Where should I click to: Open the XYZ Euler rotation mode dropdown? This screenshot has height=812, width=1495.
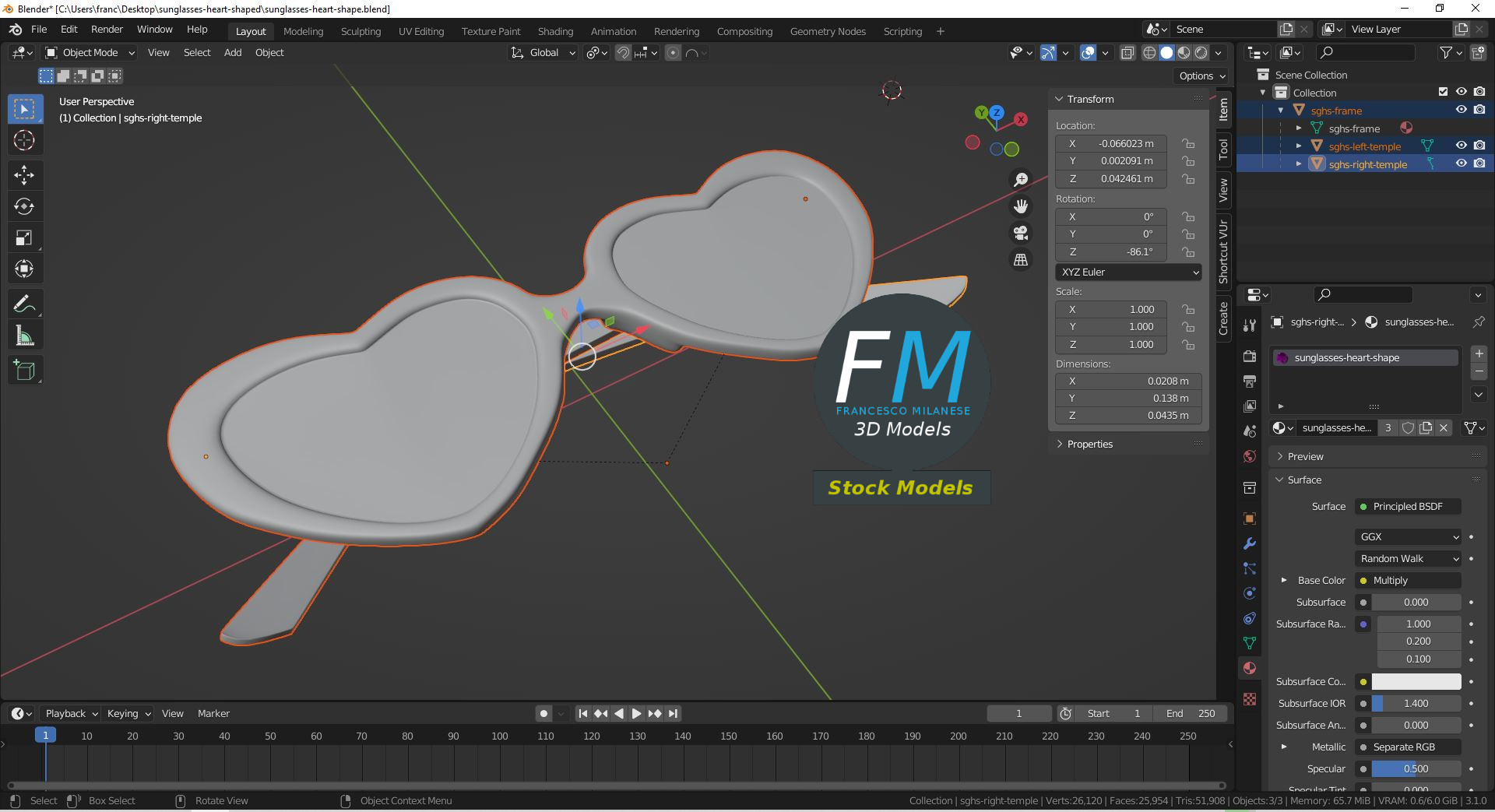[x=1128, y=272]
